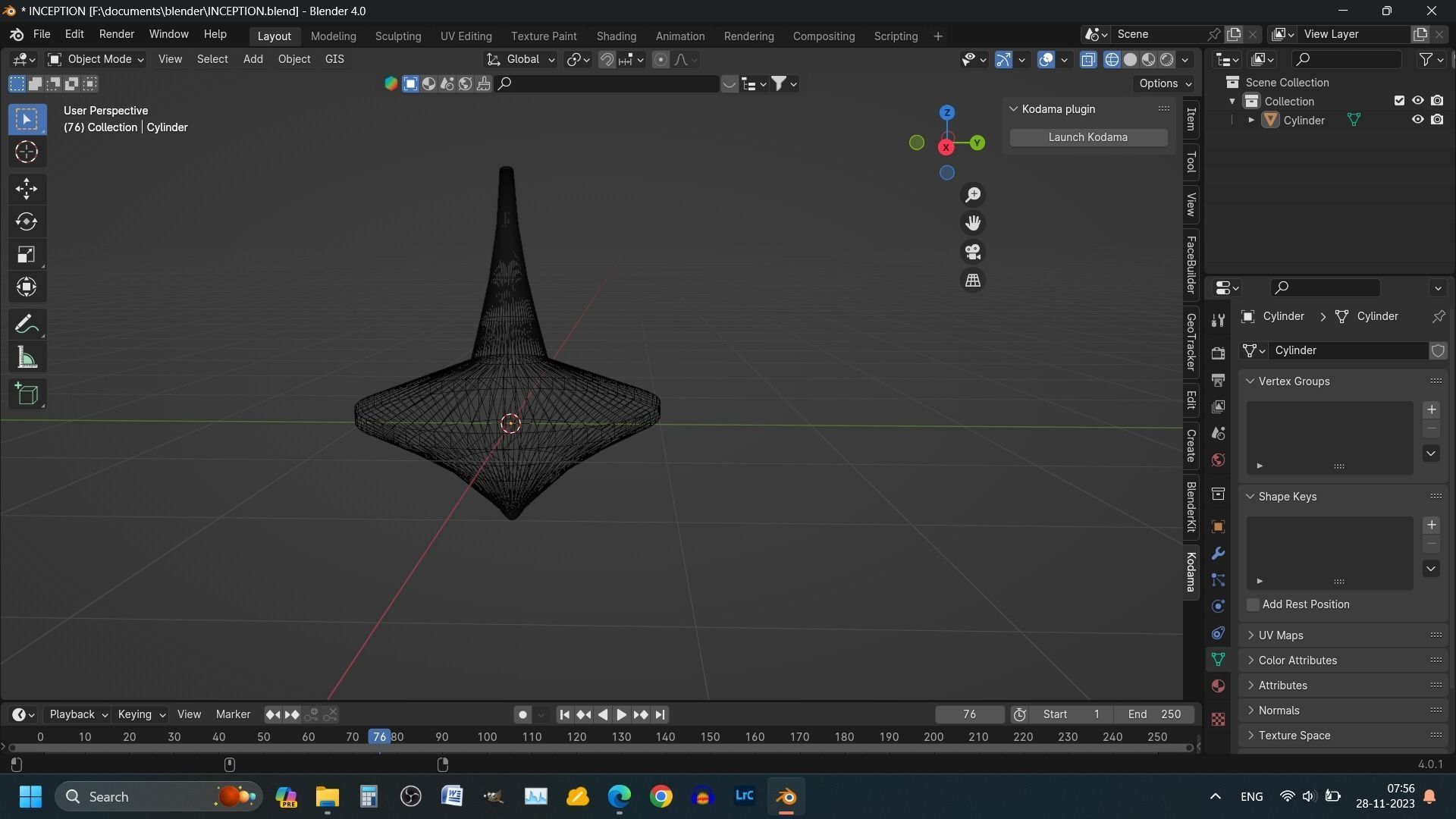The image size is (1456, 819).
Task: Open the Render menu
Action: [117, 35]
